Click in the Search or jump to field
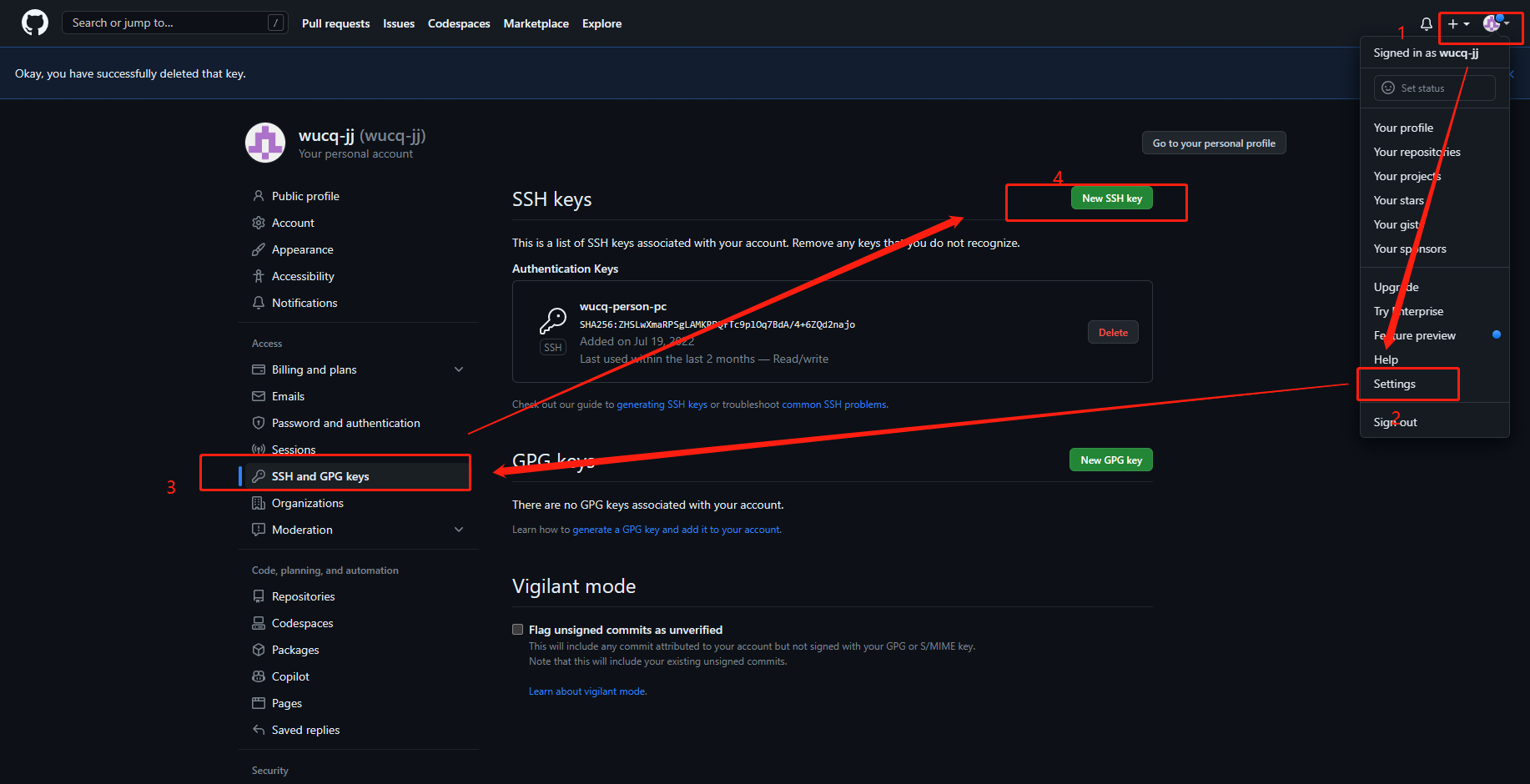Viewport: 1530px width, 784px height. [x=167, y=23]
